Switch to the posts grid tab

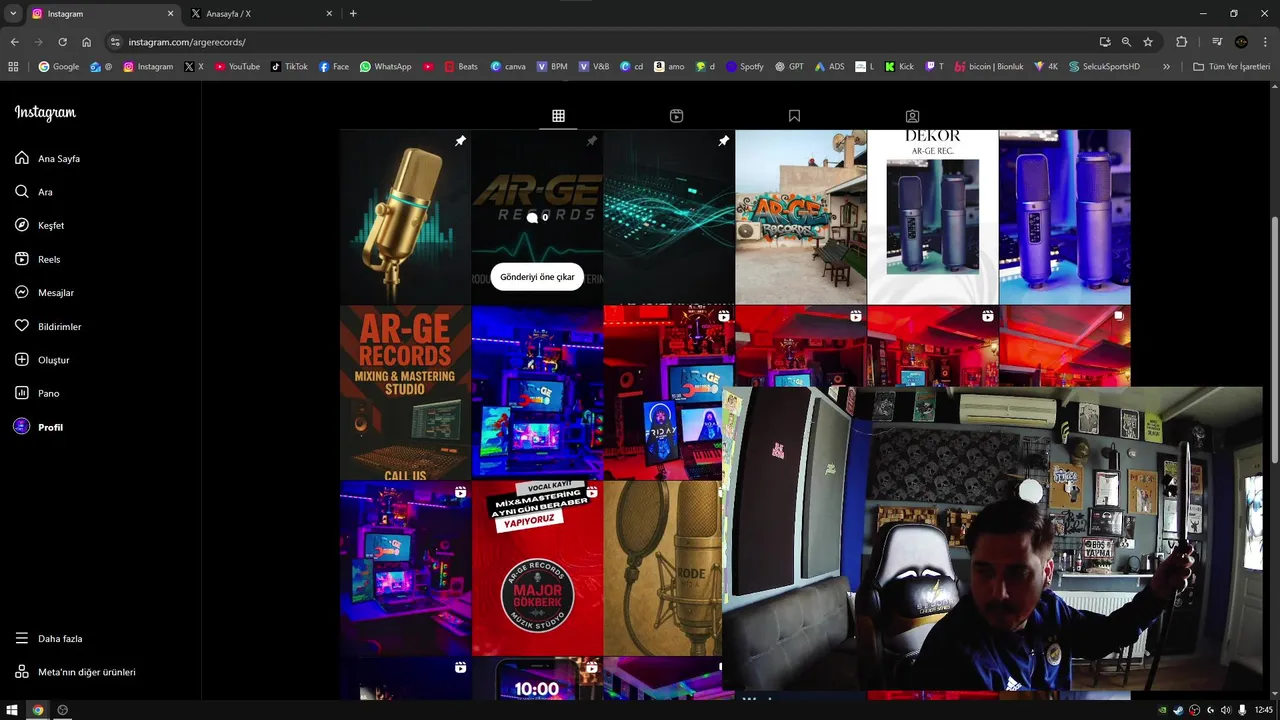pos(558,116)
